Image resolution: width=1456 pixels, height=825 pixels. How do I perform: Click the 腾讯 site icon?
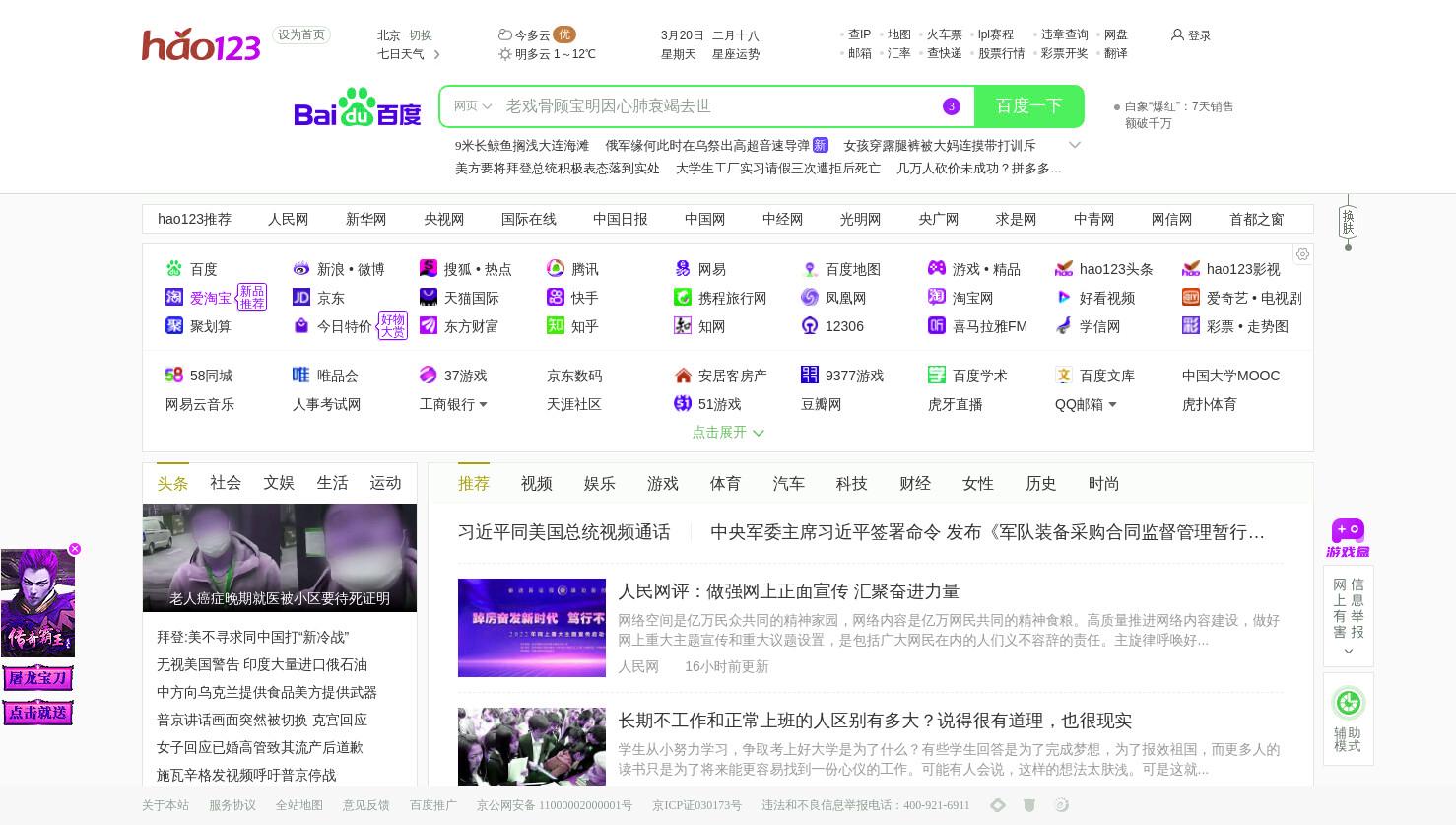point(556,268)
